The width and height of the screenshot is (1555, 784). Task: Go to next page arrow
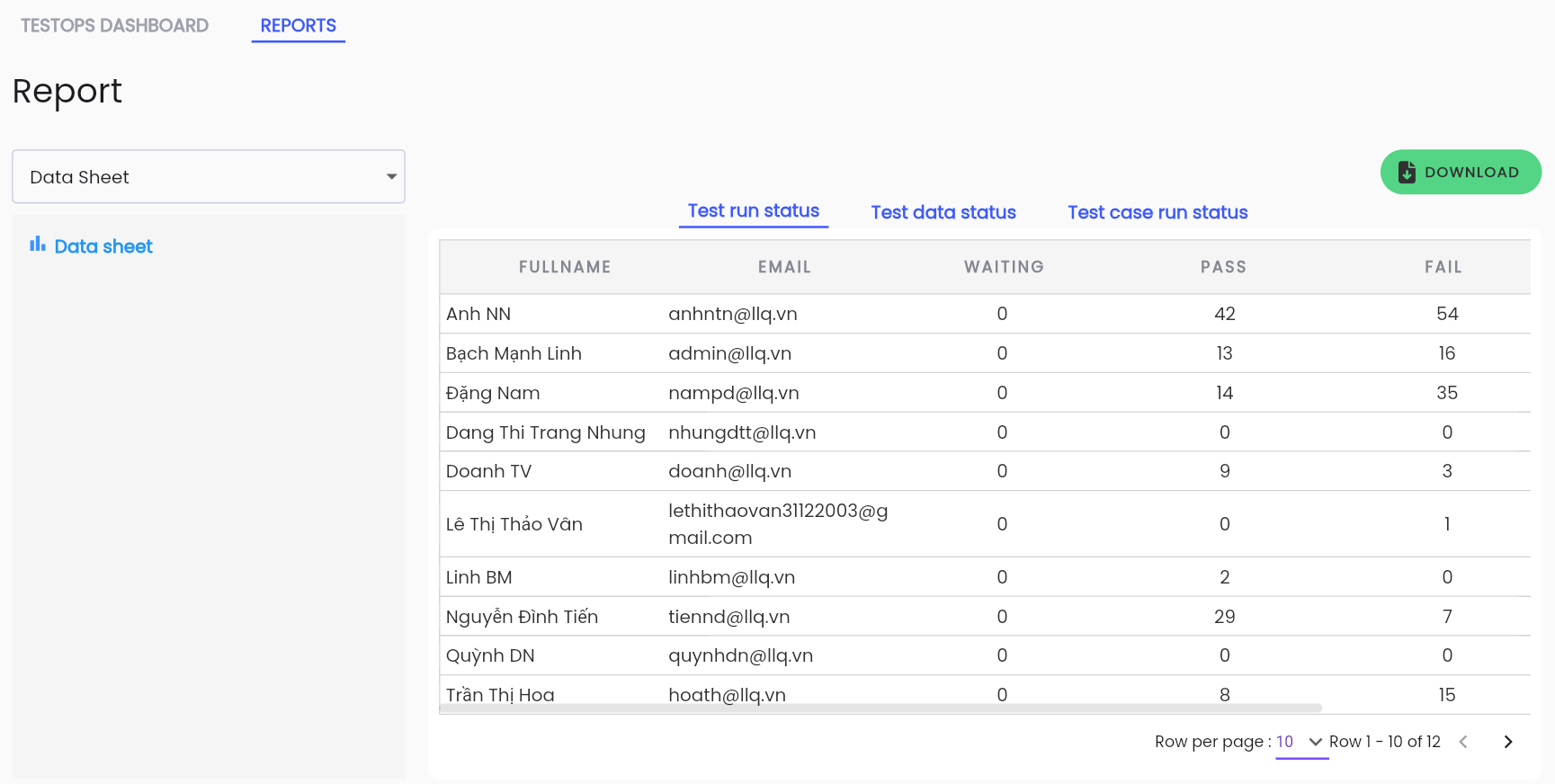tap(1508, 742)
